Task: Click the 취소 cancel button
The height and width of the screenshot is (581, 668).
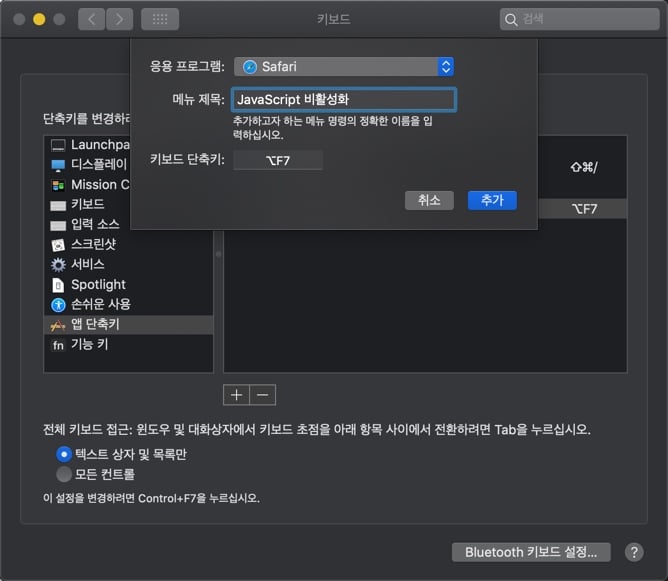Action: click(429, 201)
